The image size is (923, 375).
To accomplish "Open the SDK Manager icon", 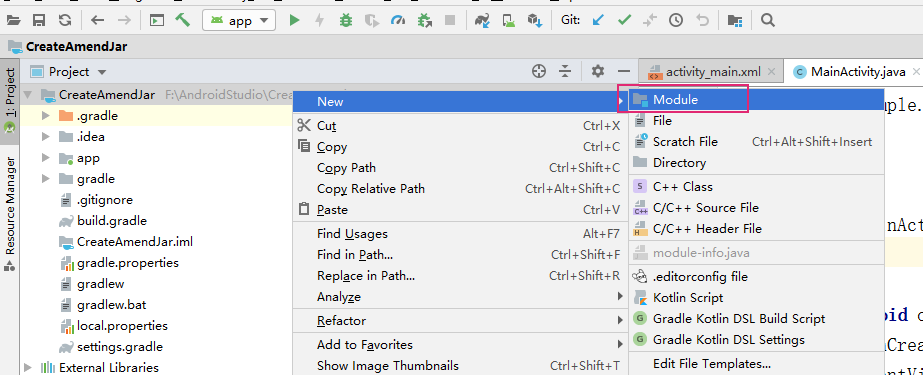I will click(534, 21).
